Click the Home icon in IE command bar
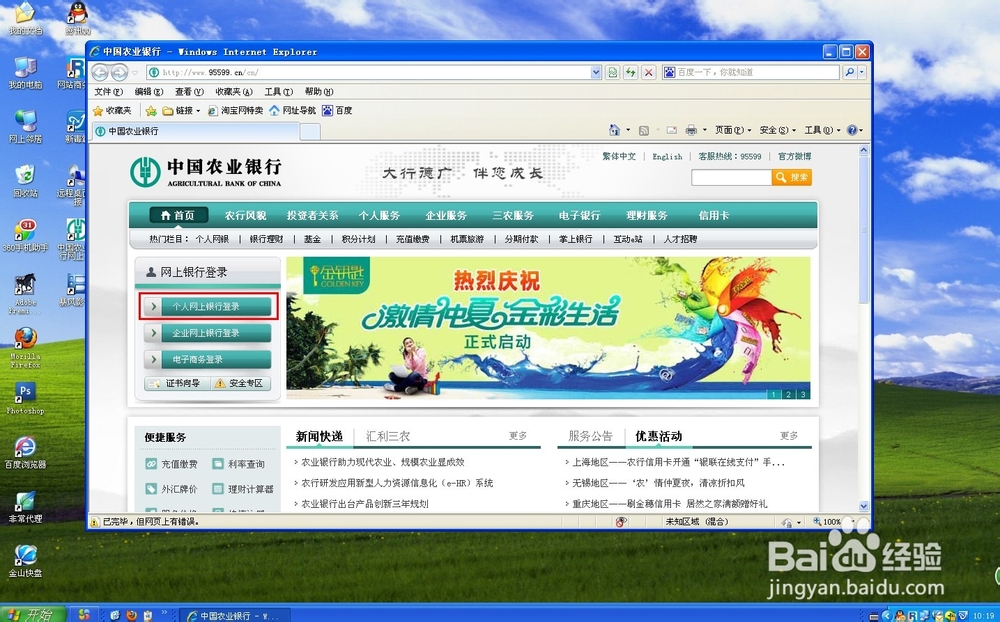 [x=614, y=130]
